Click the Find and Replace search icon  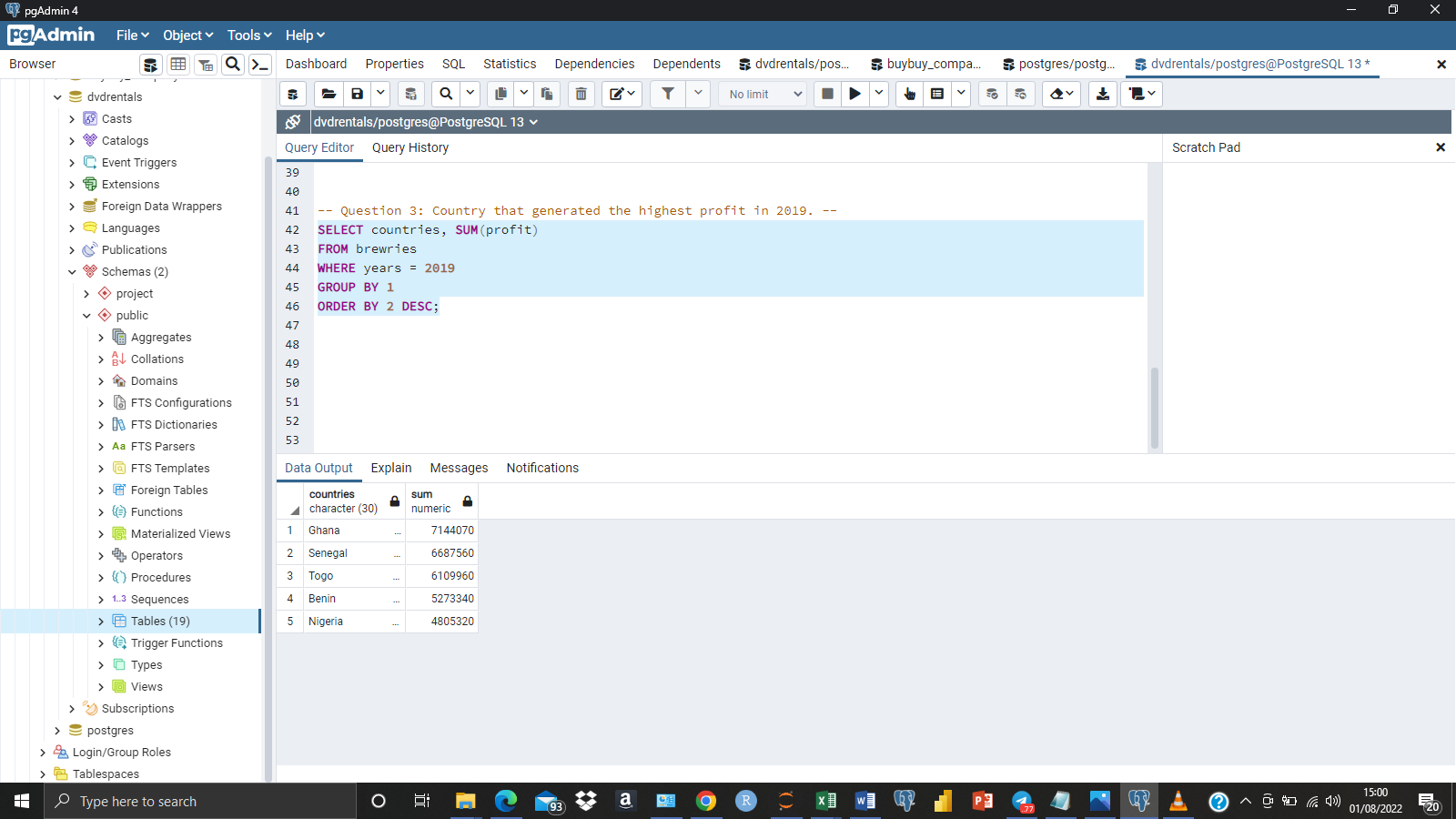pos(445,94)
